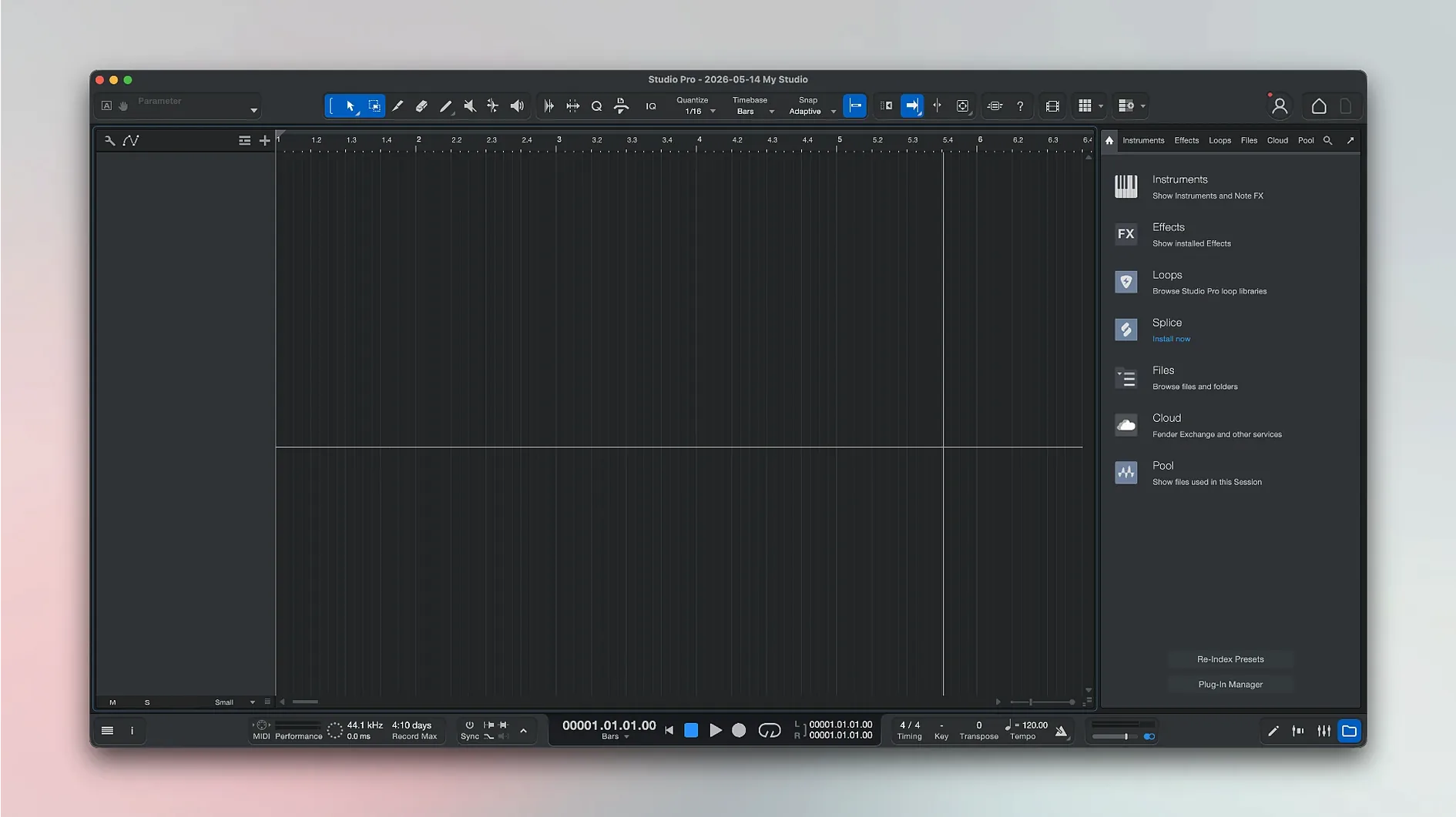
Task: Click the track wrench options icon
Action: [109, 141]
